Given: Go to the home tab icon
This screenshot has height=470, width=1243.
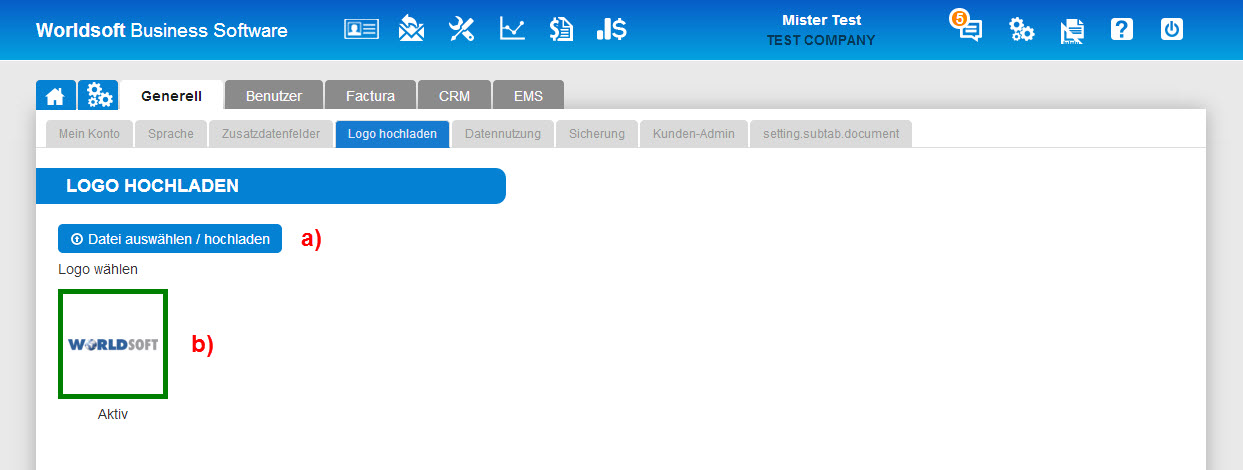Looking at the screenshot, I should click(56, 96).
